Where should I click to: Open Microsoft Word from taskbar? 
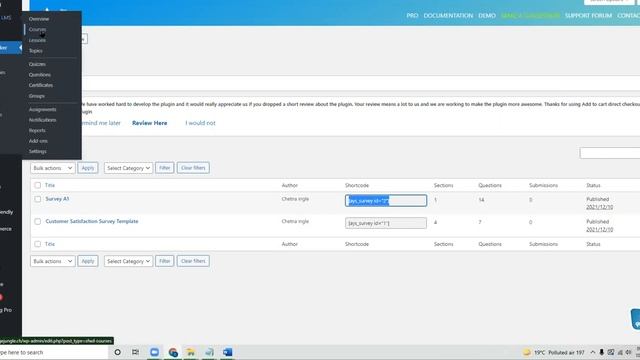pyautogui.click(x=228, y=352)
